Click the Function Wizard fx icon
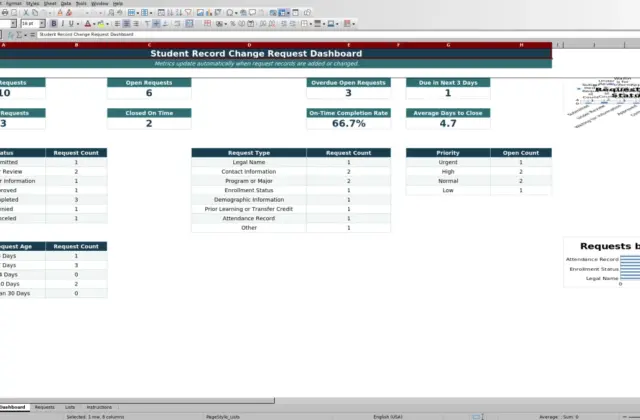The image size is (640, 420). tap(11, 35)
